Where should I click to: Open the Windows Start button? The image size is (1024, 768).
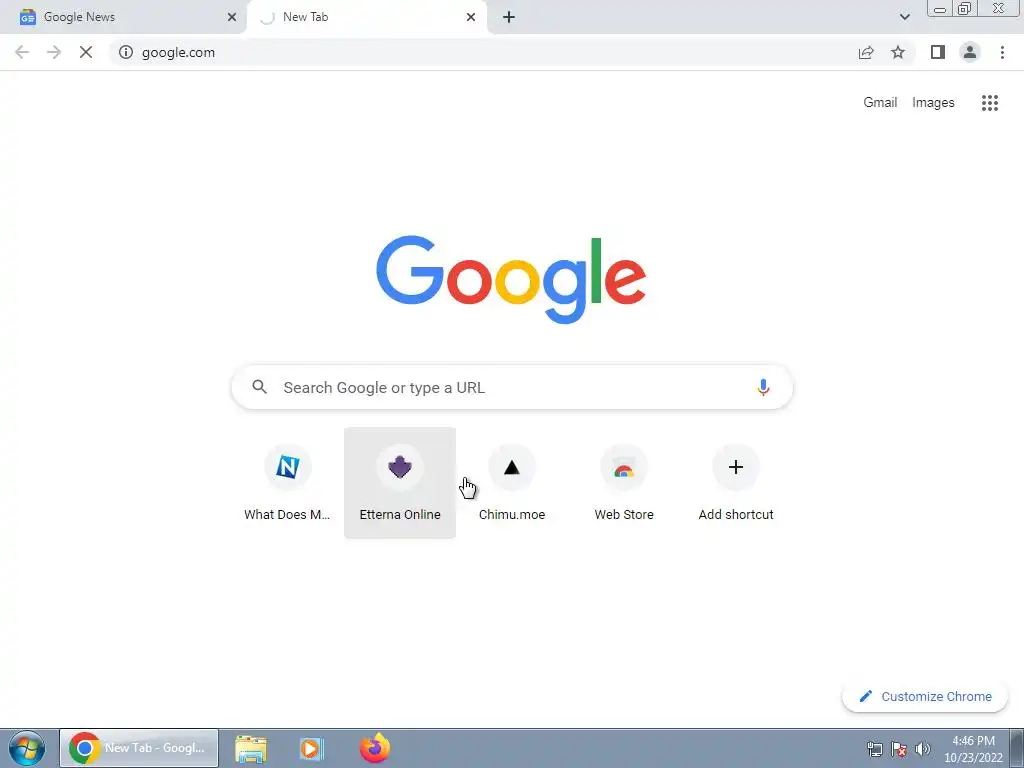[x=27, y=748]
